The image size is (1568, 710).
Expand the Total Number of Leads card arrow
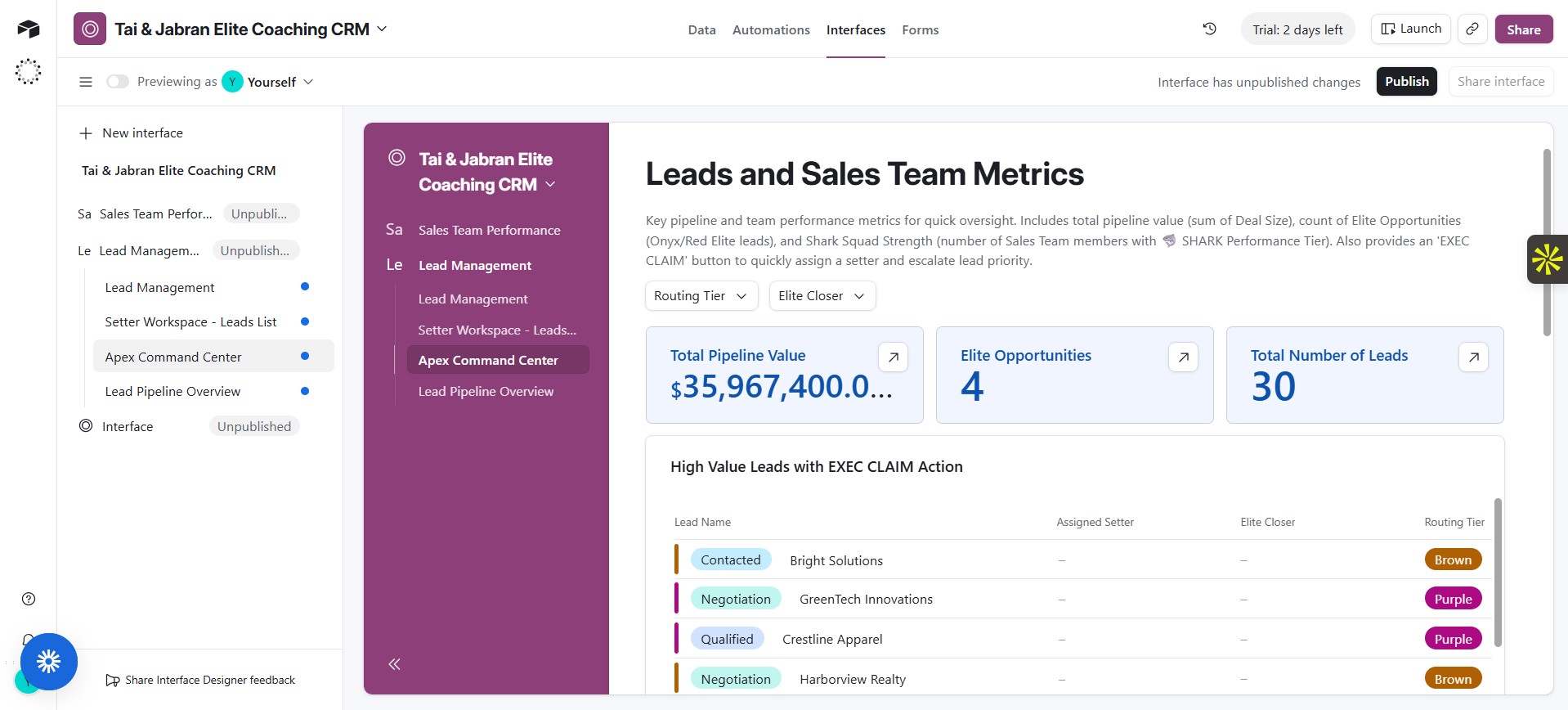[x=1473, y=357]
